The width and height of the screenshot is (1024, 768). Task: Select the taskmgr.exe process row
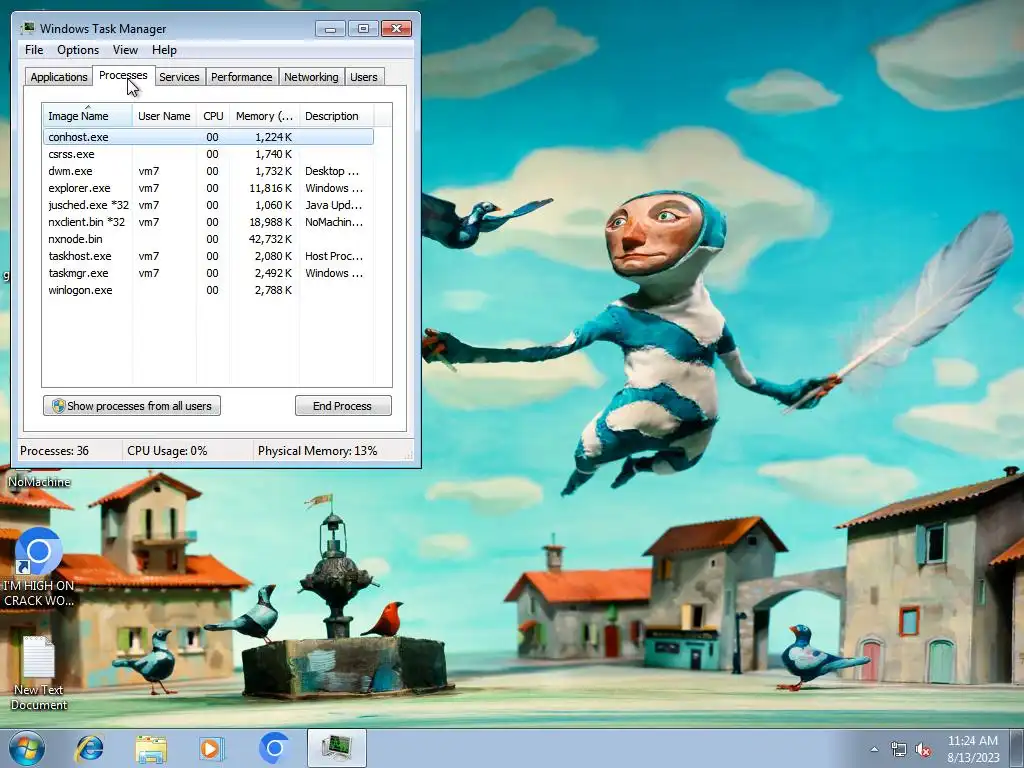pos(208,273)
